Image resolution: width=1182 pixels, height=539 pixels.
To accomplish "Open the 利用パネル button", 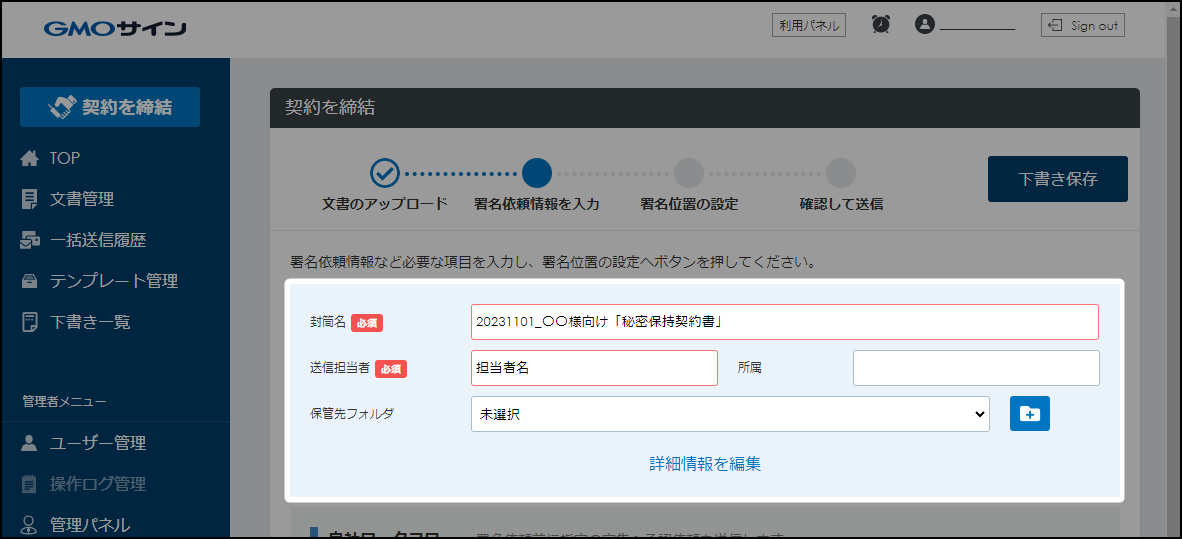I will 808,25.
